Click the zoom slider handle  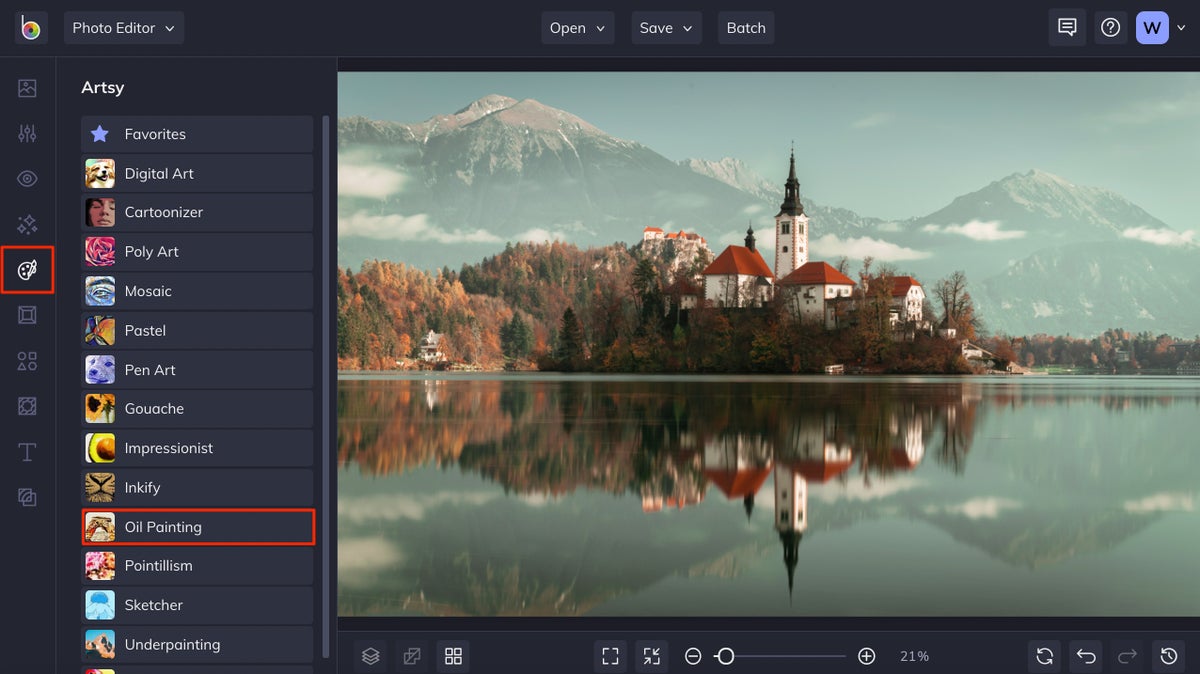pyautogui.click(x=726, y=656)
